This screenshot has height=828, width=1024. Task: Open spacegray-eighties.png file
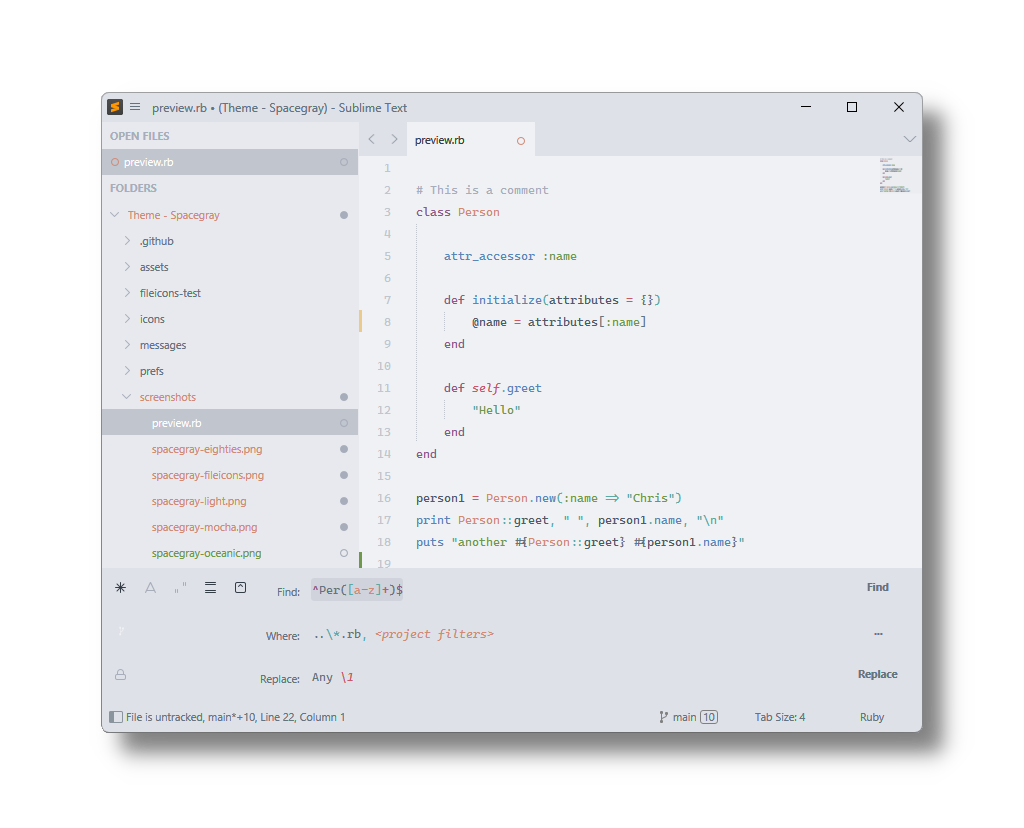pos(206,449)
